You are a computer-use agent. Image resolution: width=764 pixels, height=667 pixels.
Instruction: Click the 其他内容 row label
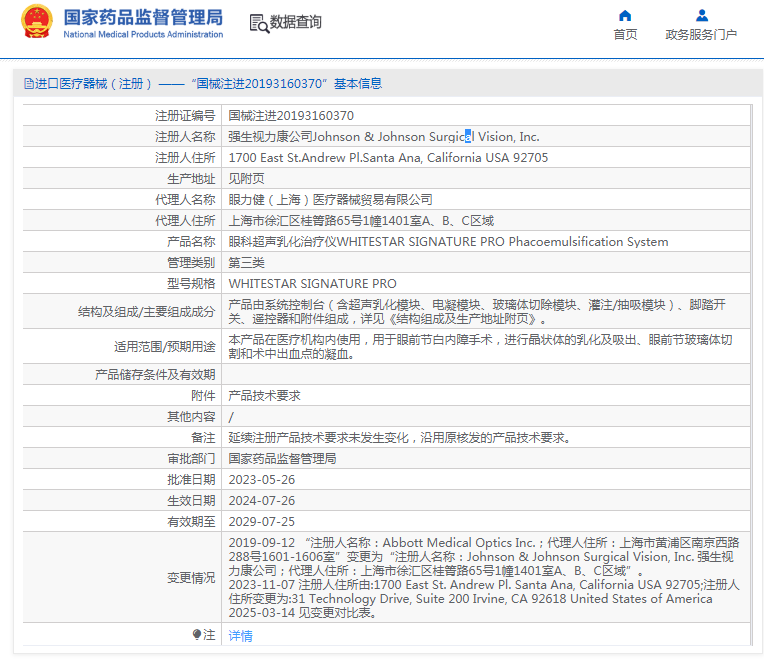191,417
